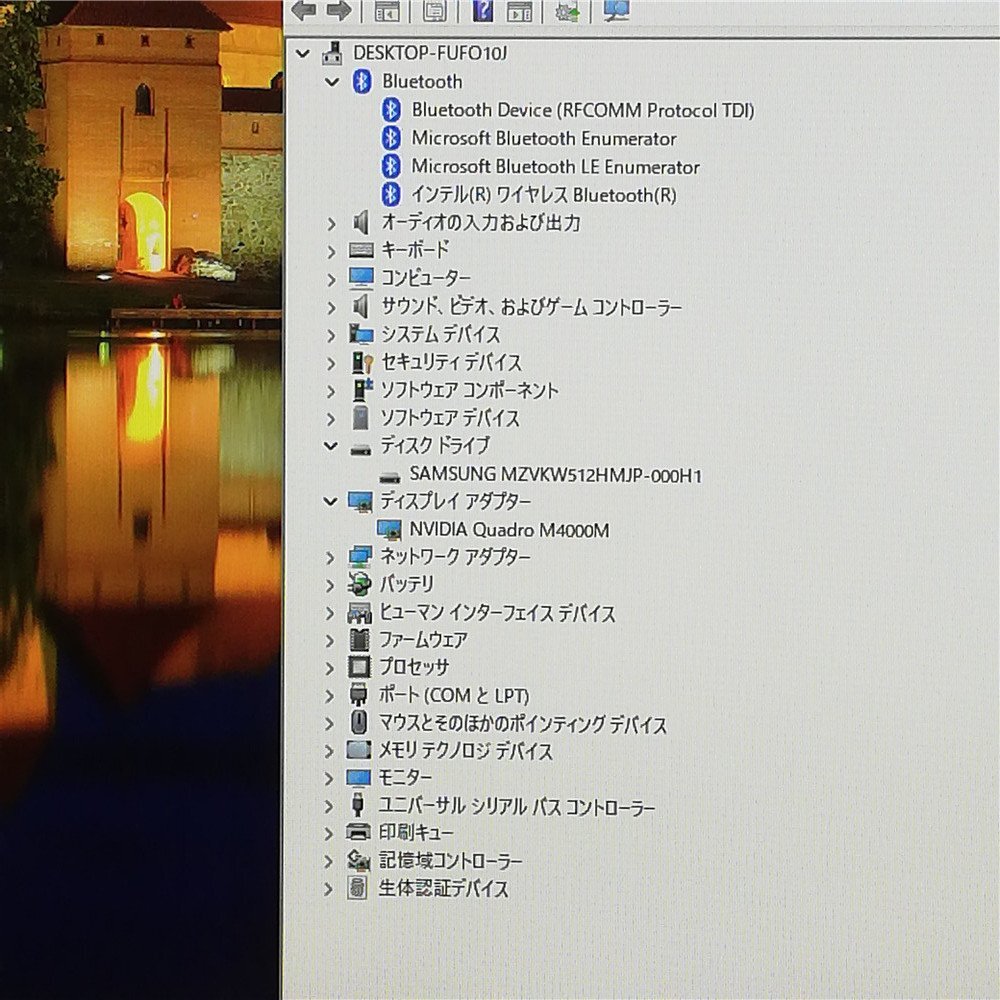Click the ユニバーサル シリアル バス コントローラー USB icon
This screenshot has width=1000, height=1000.
pyautogui.click(x=358, y=805)
